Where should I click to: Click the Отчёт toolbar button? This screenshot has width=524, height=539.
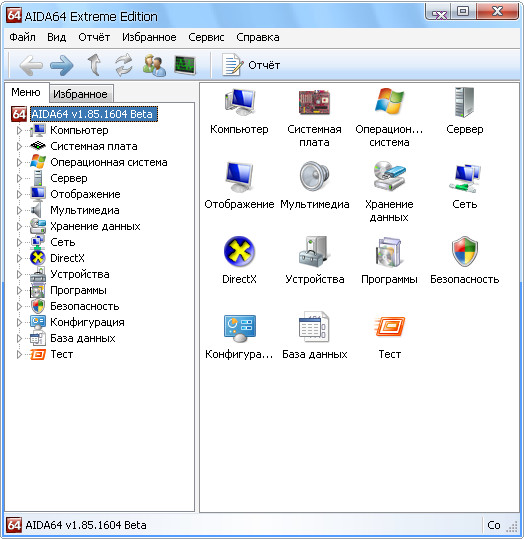[251, 65]
